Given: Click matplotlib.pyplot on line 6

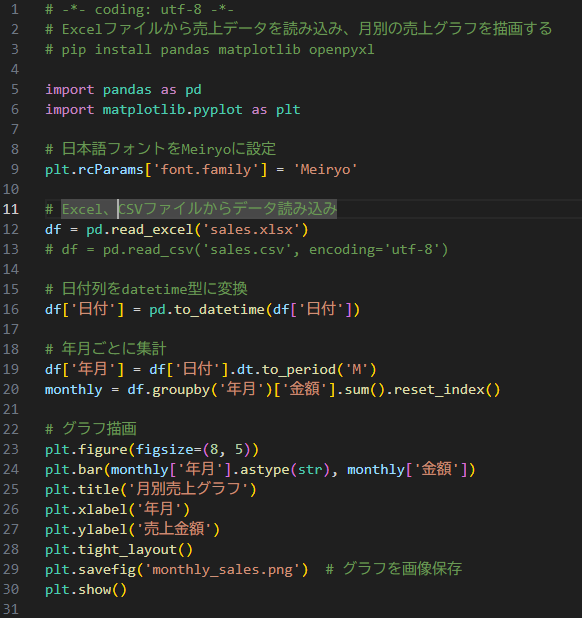Looking at the screenshot, I should [173, 109].
